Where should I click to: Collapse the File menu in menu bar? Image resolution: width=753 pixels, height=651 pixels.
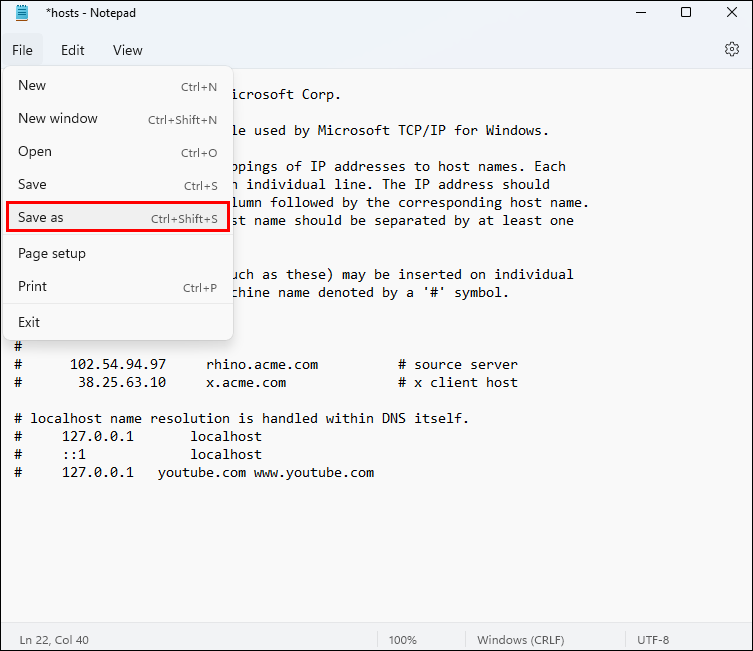click(x=23, y=50)
